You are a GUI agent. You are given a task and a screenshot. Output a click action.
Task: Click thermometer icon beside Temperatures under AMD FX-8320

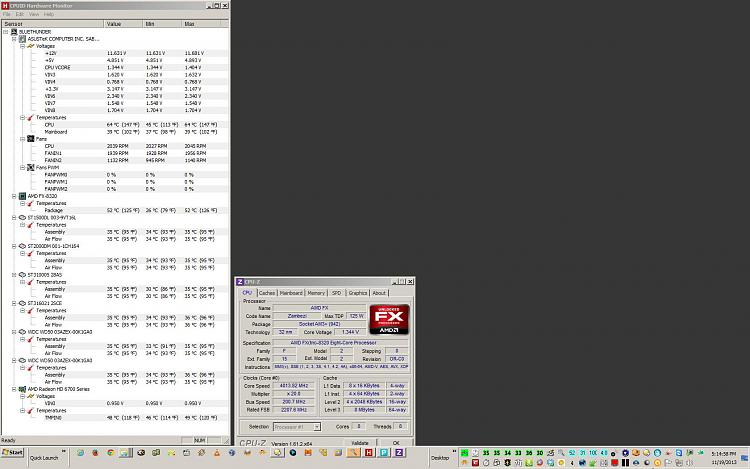point(31,203)
